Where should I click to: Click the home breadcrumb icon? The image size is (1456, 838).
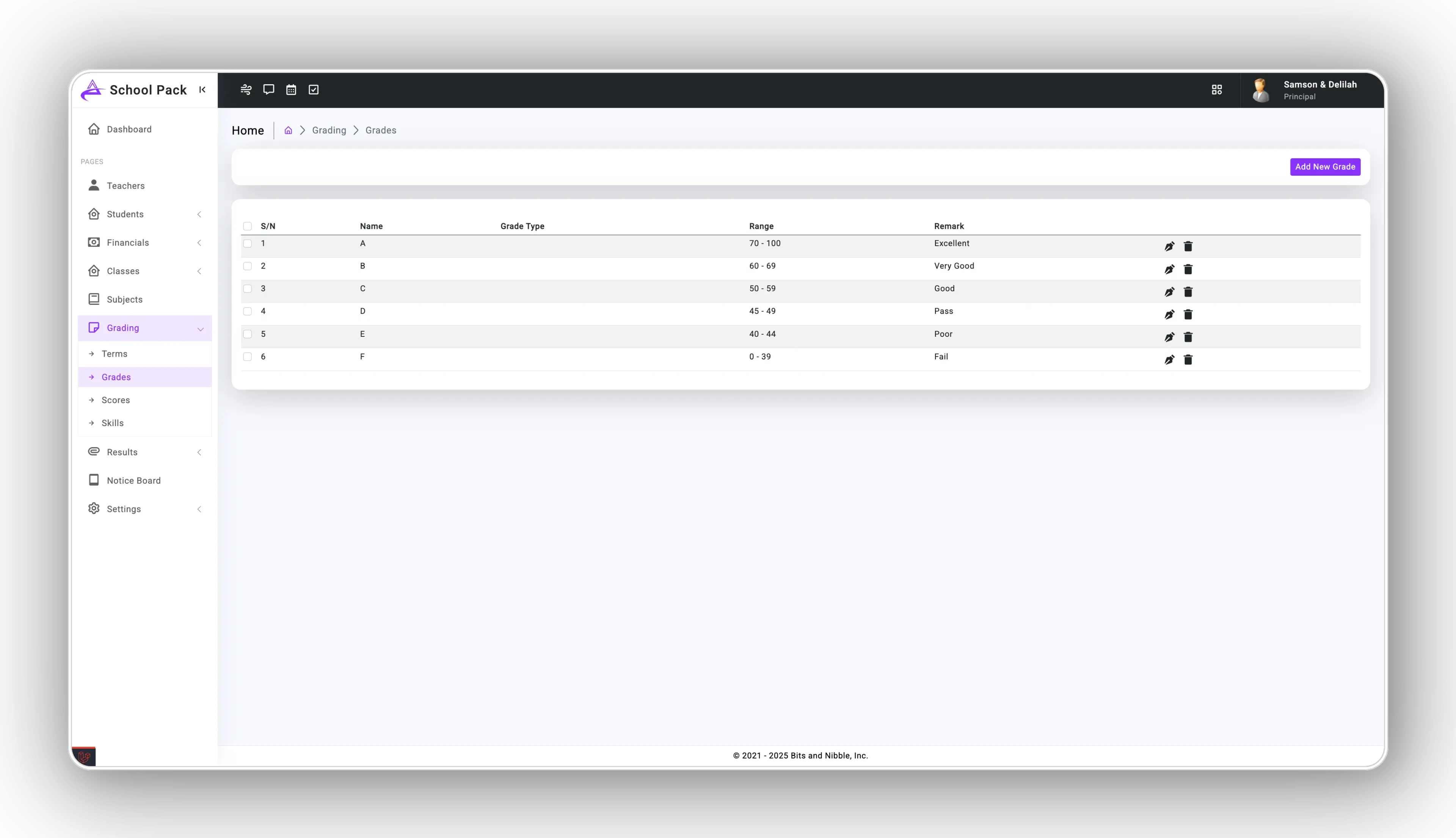tap(288, 131)
